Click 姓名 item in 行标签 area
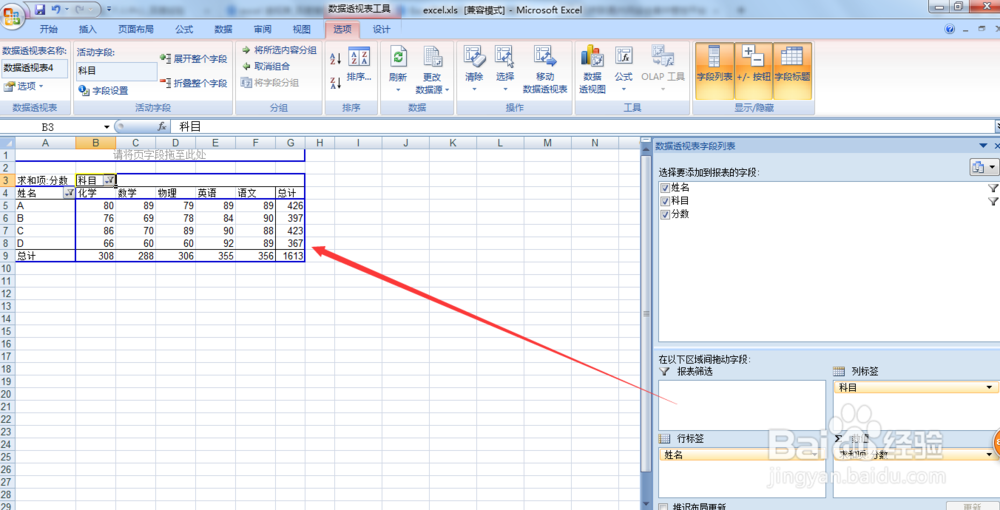The width and height of the screenshot is (1000, 510). click(741, 455)
